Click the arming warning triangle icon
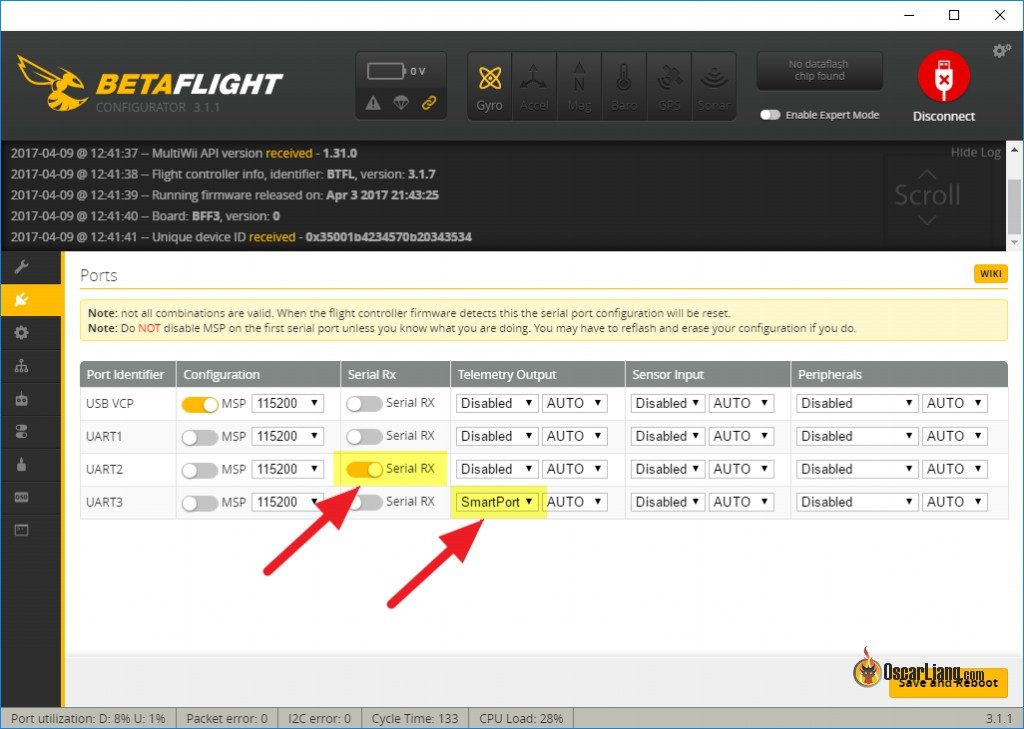Image resolution: width=1024 pixels, height=729 pixels. (373, 103)
